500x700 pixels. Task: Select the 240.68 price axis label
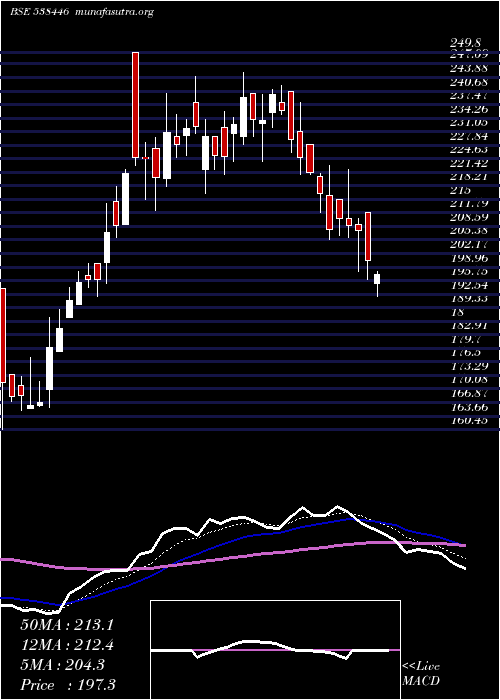pos(469,83)
